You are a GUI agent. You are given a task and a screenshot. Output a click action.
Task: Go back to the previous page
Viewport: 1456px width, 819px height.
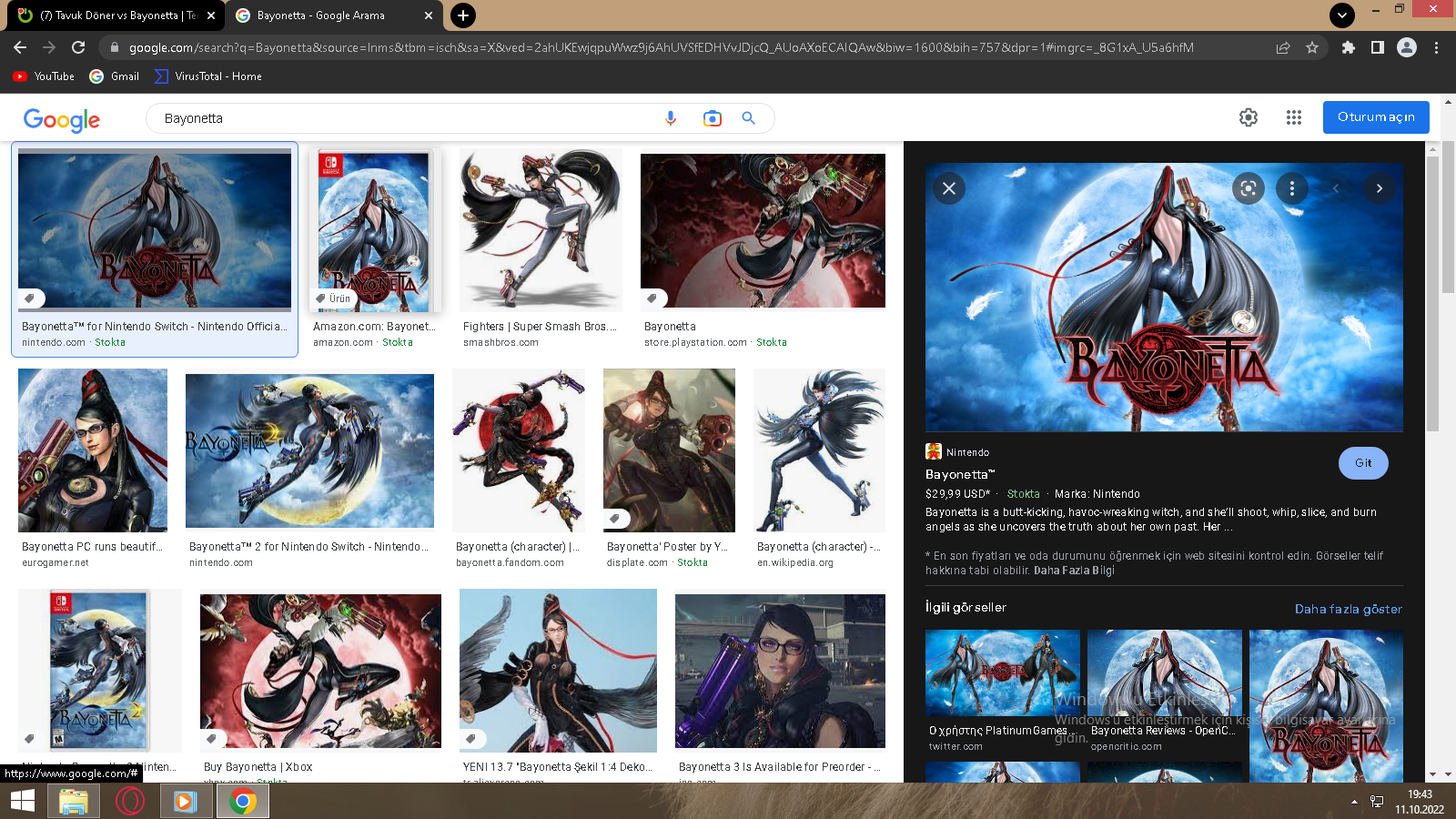[20, 47]
